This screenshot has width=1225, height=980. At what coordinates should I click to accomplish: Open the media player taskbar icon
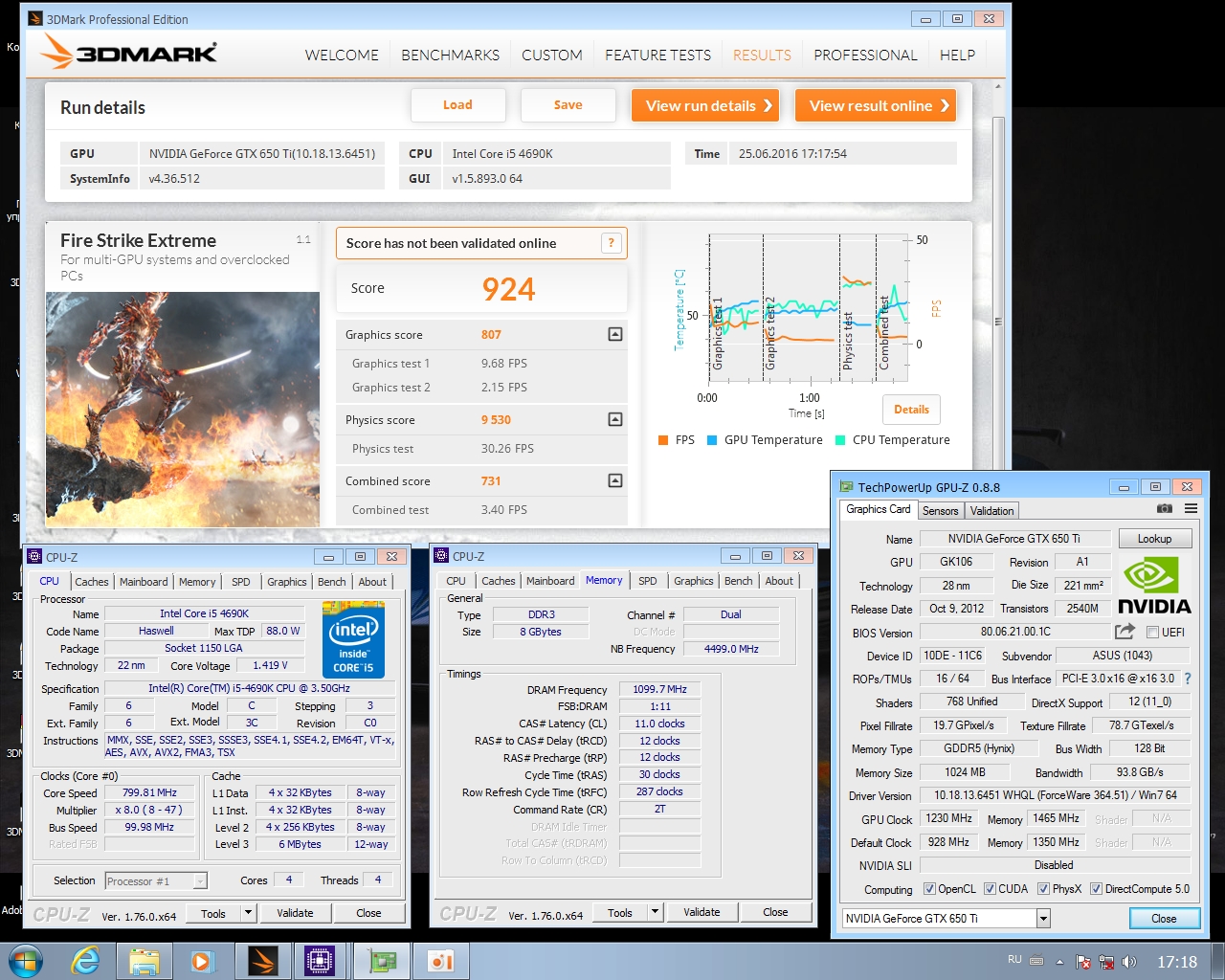coord(203,961)
